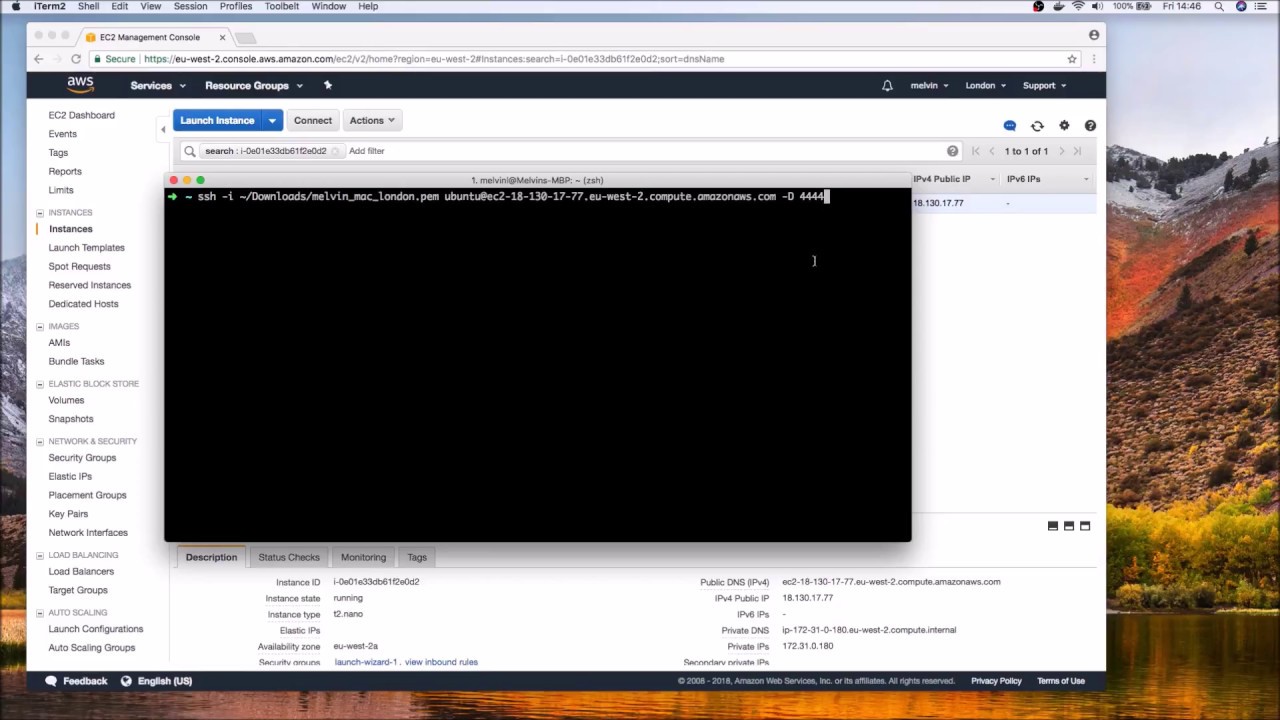Close the EC2 Management Console tab
This screenshot has width=1280, height=720.
[222, 37]
